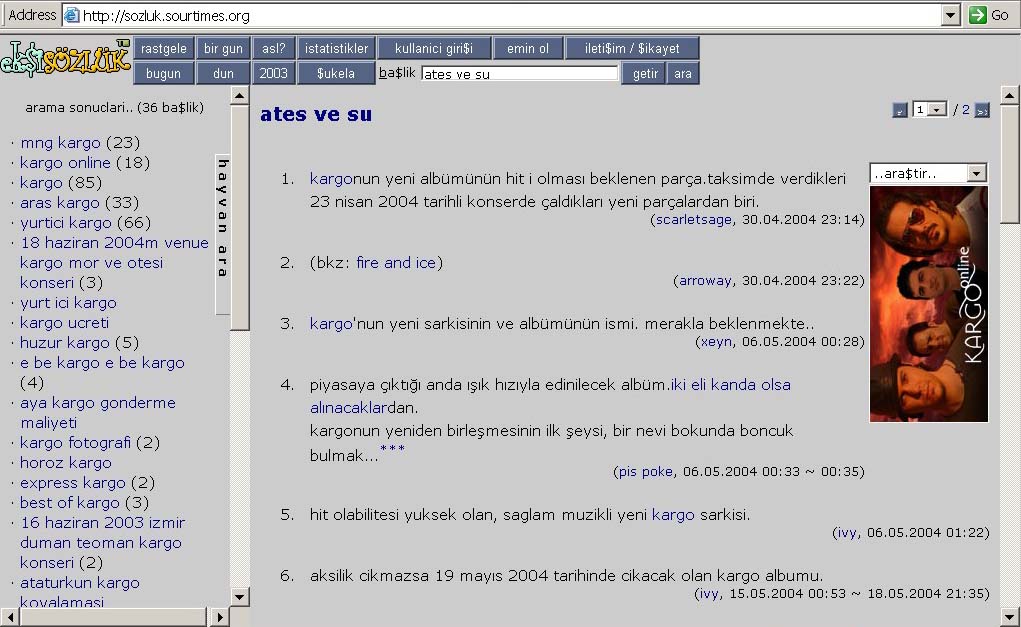This screenshot has height=627, width=1021.
Task: Open kargo ucreti search result
Action: (x=64, y=323)
